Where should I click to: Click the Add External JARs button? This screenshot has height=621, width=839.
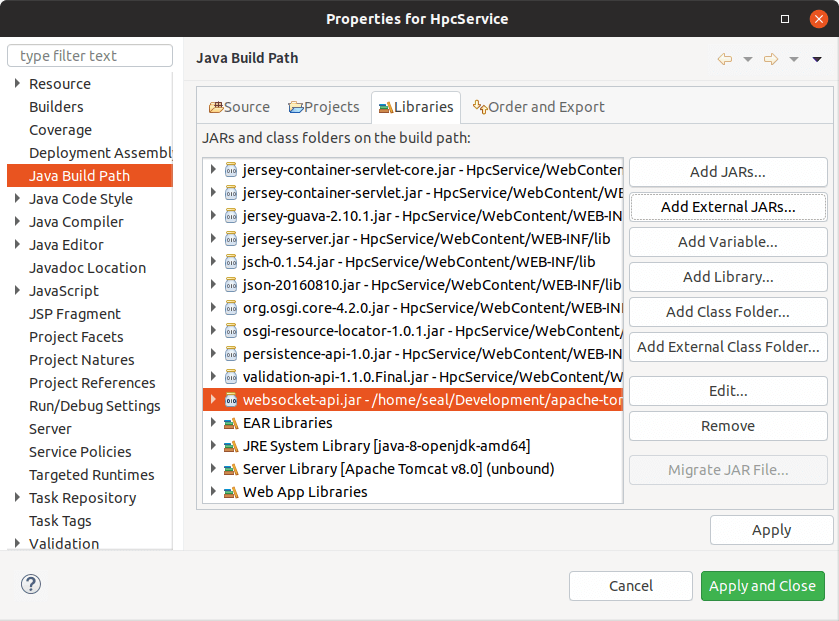[728, 207]
